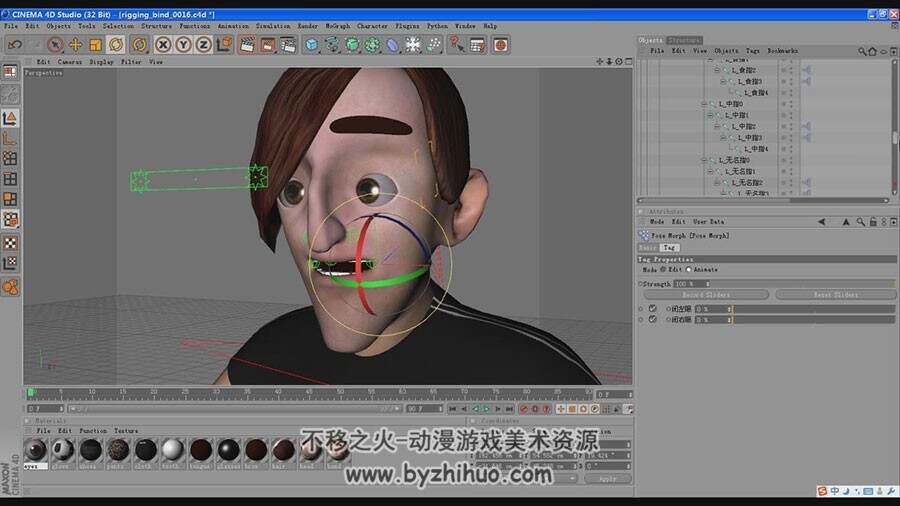The width and height of the screenshot is (900, 506).
Task: Toggle the attributes lock icon
Action: point(873,221)
